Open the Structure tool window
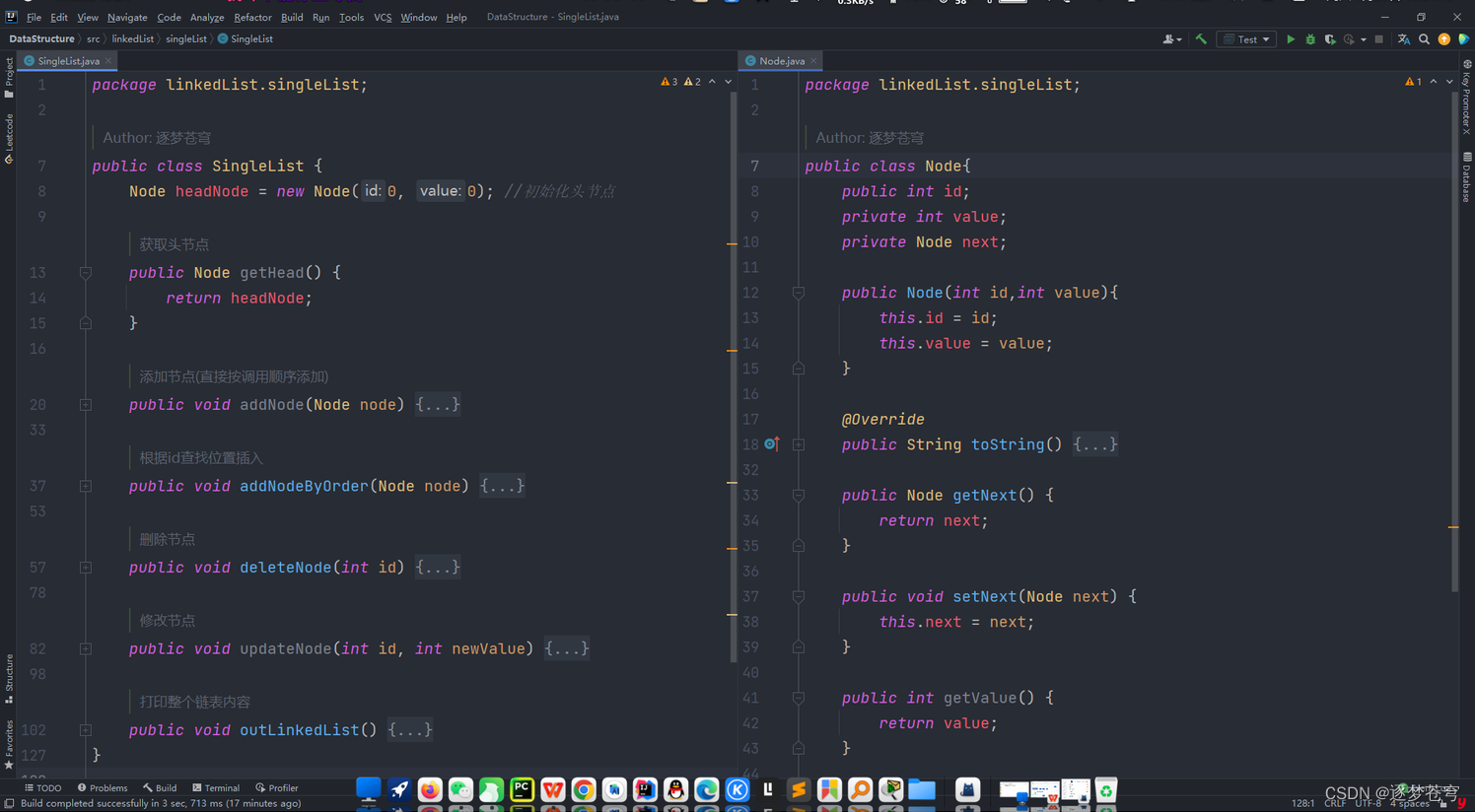 pos(9,678)
